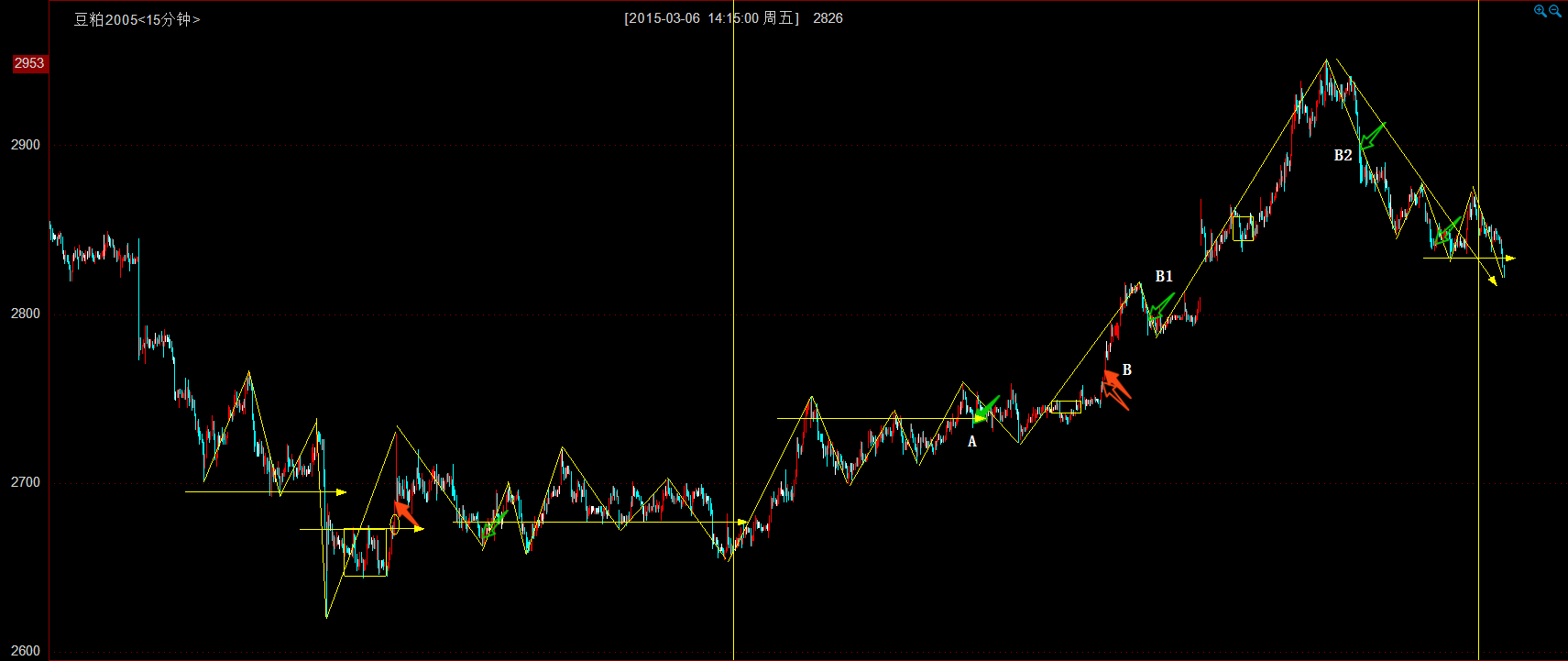Select the B2 chart annotation label
1568x661 pixels.
(1343, 155)
